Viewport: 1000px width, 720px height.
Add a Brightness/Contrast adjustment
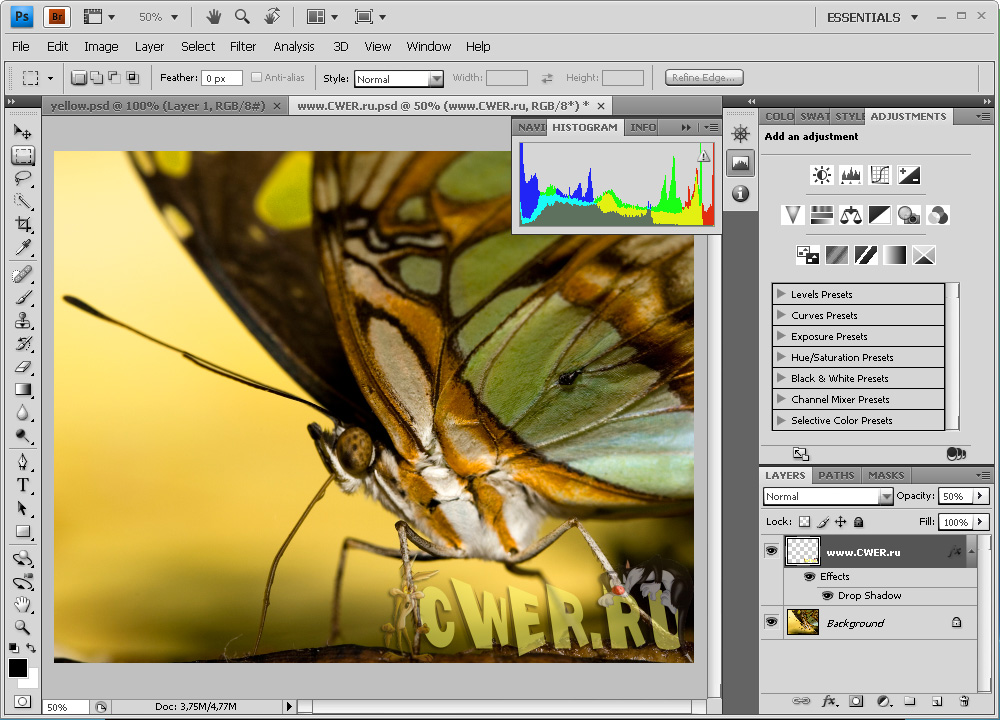822,175
